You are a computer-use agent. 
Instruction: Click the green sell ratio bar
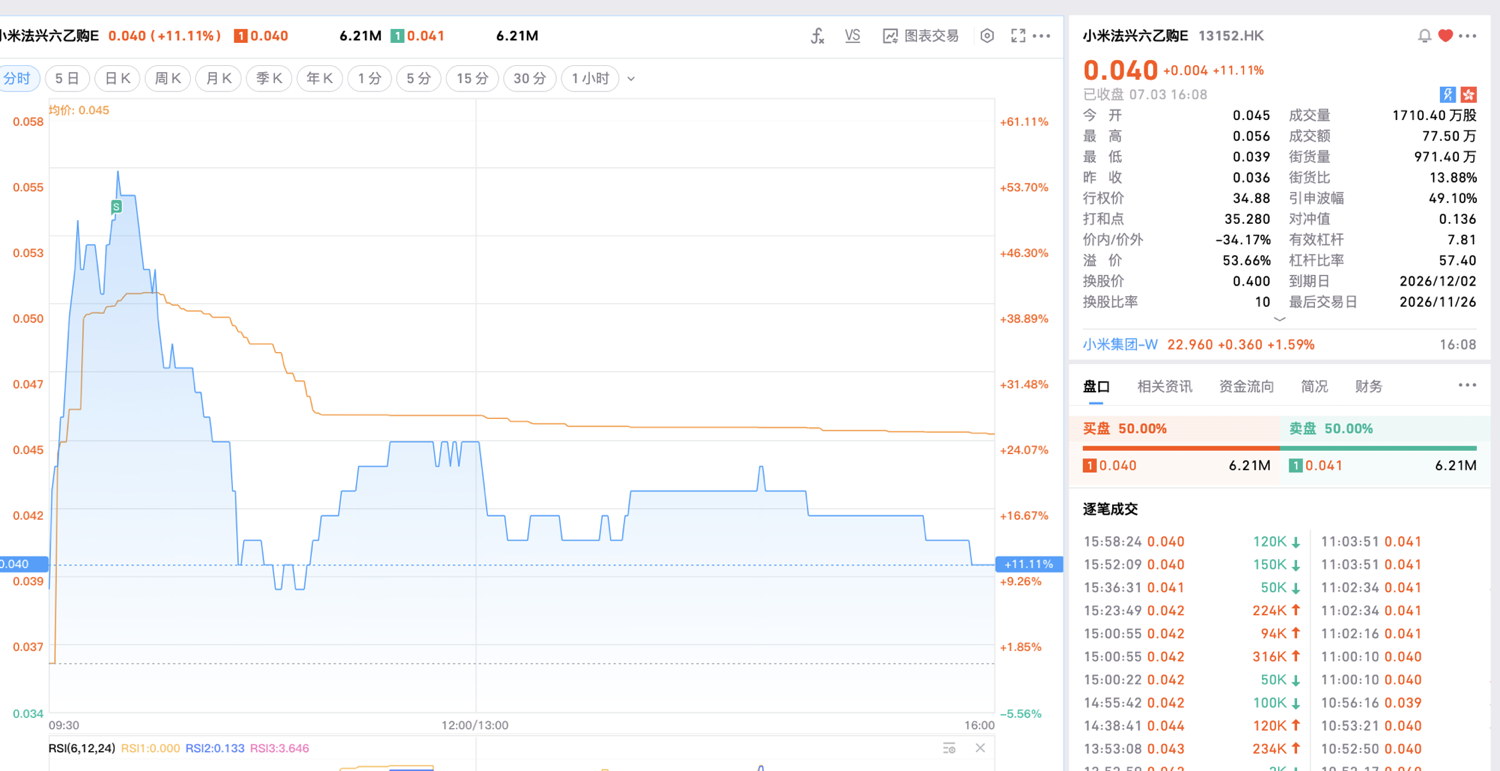click(x=1379, y=448)
